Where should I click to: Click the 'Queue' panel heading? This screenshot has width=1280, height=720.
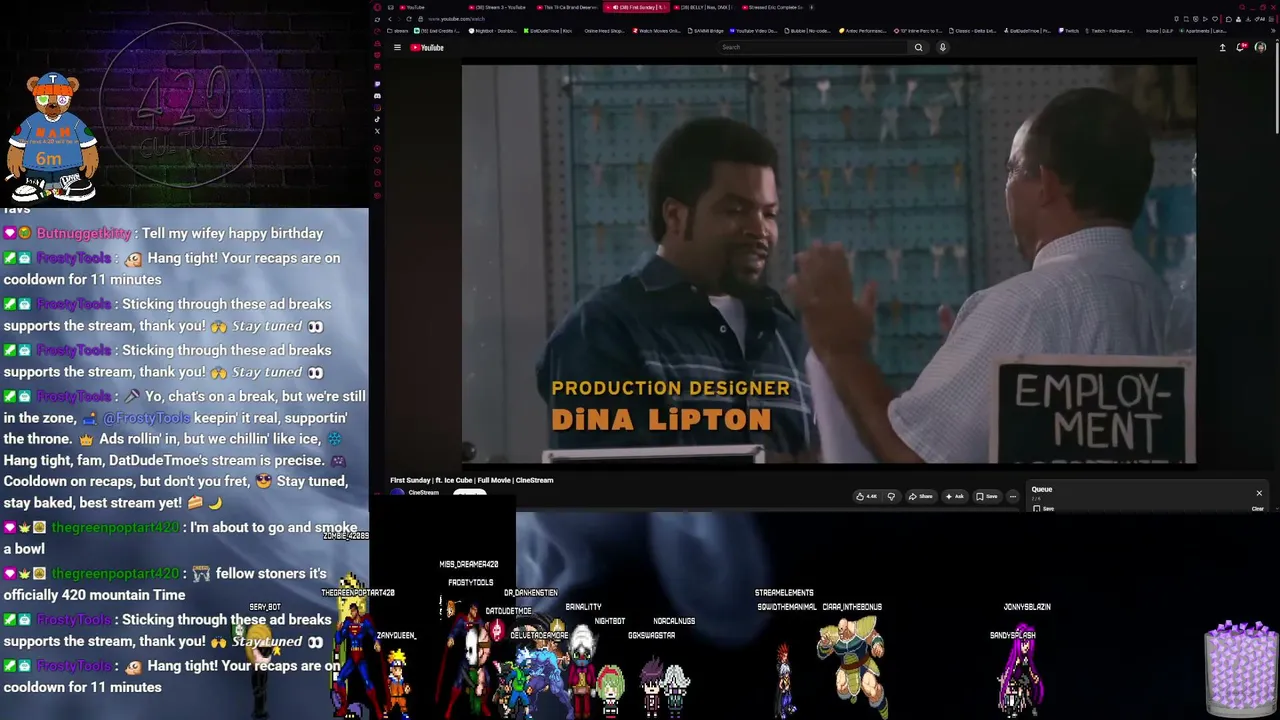pyautogui.click(x=1041, y=489)
